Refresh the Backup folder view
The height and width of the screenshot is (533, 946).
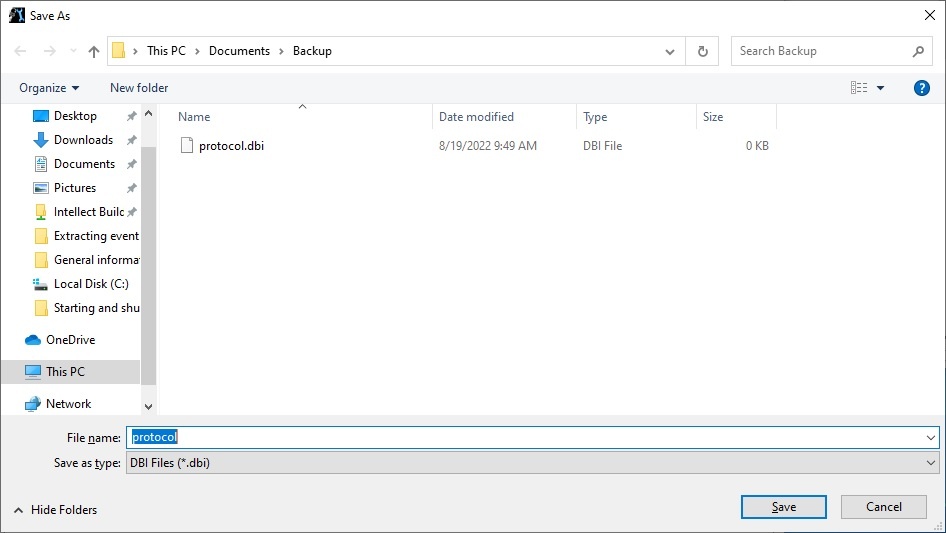coord(702,51)
